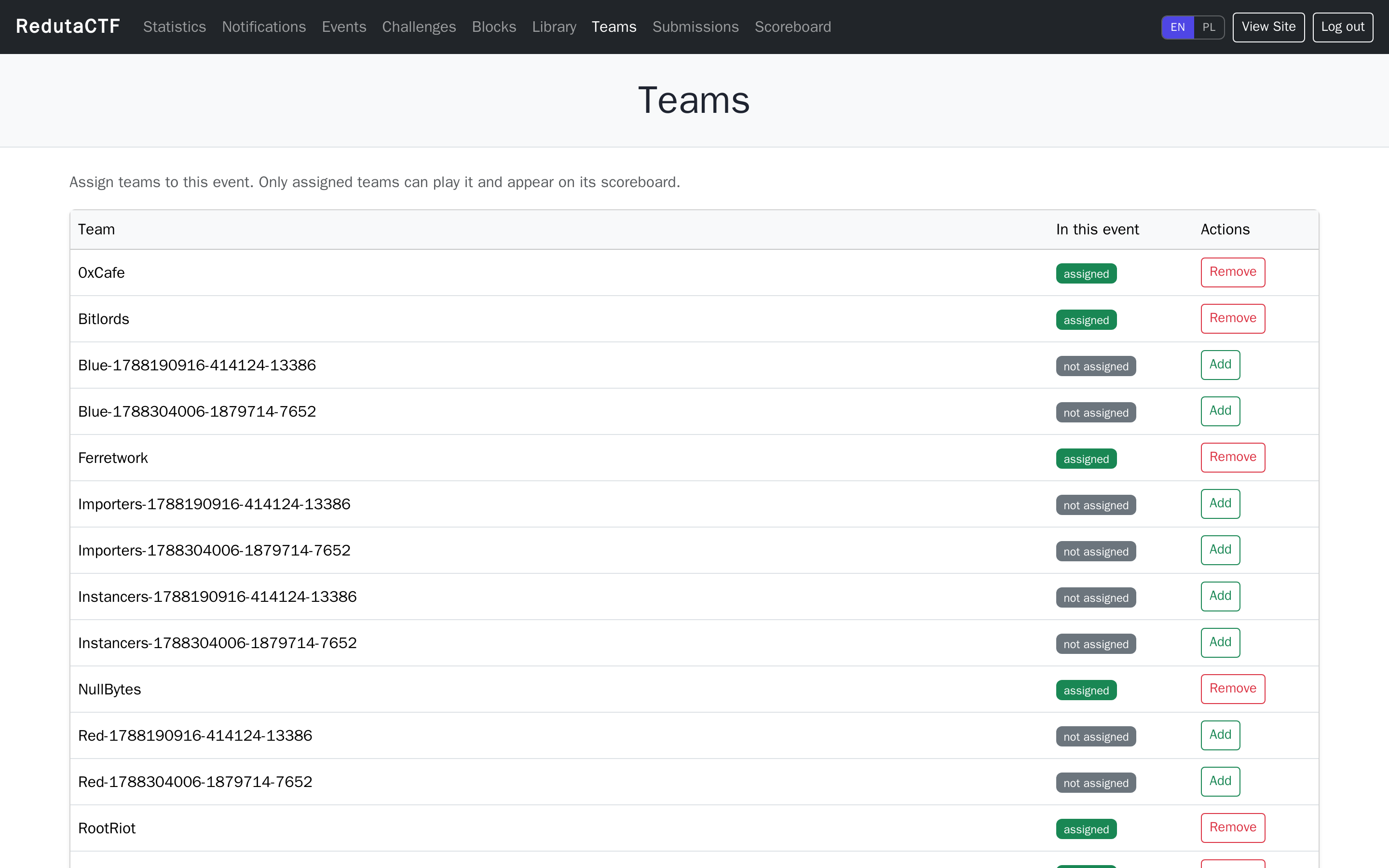Screen dimensions: 1389x868
Task: Click the Instancers-1788304006-1879714-7652 team name
Action: (x=218, y=643)
